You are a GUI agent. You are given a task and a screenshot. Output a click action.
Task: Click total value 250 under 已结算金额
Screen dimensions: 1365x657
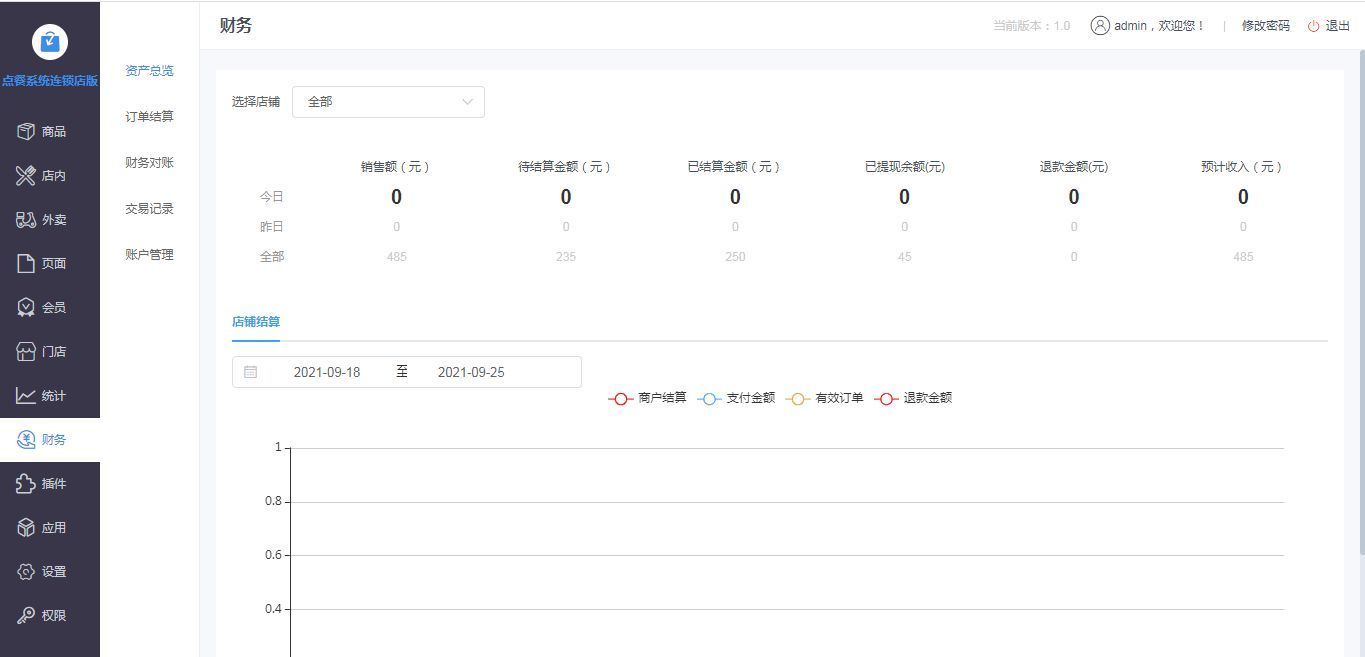click(735, 257)
